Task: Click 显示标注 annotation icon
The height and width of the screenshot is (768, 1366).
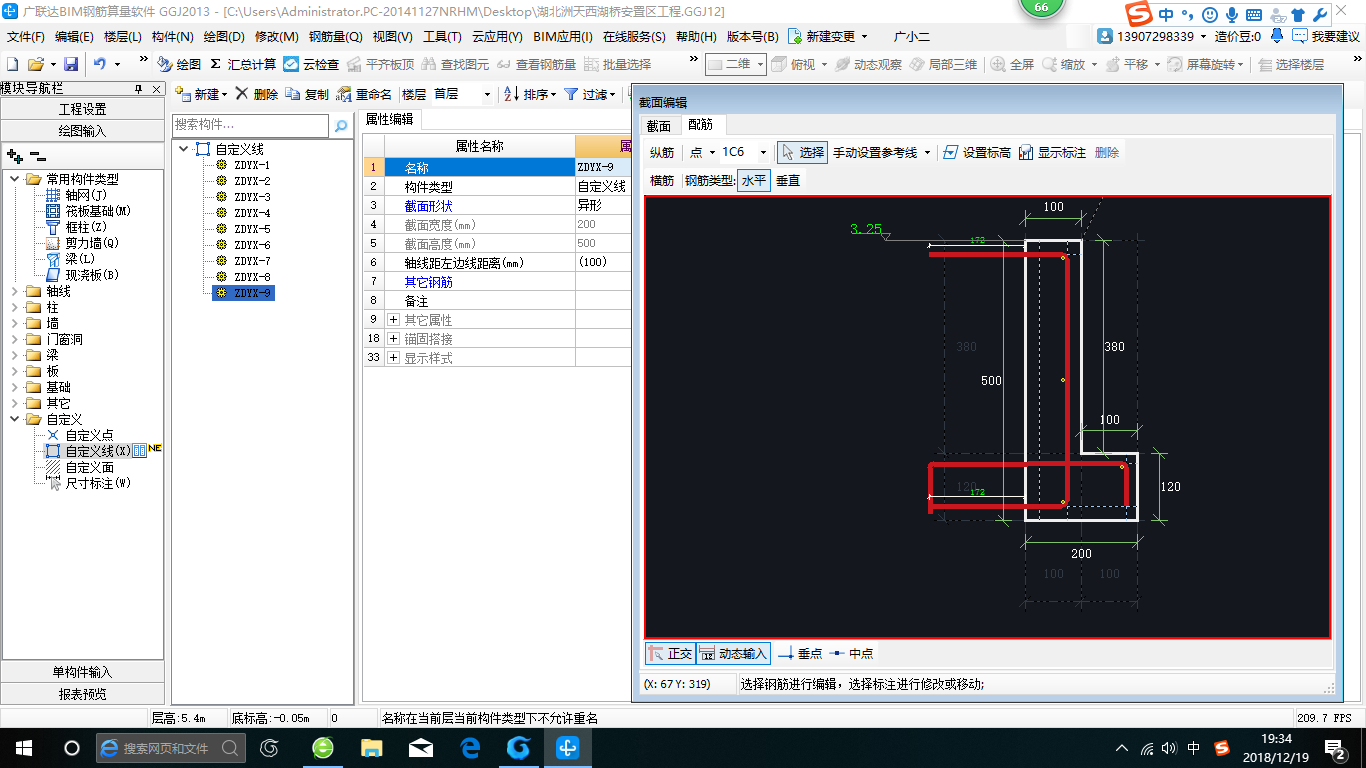Action: click(x=1052, y=152)
